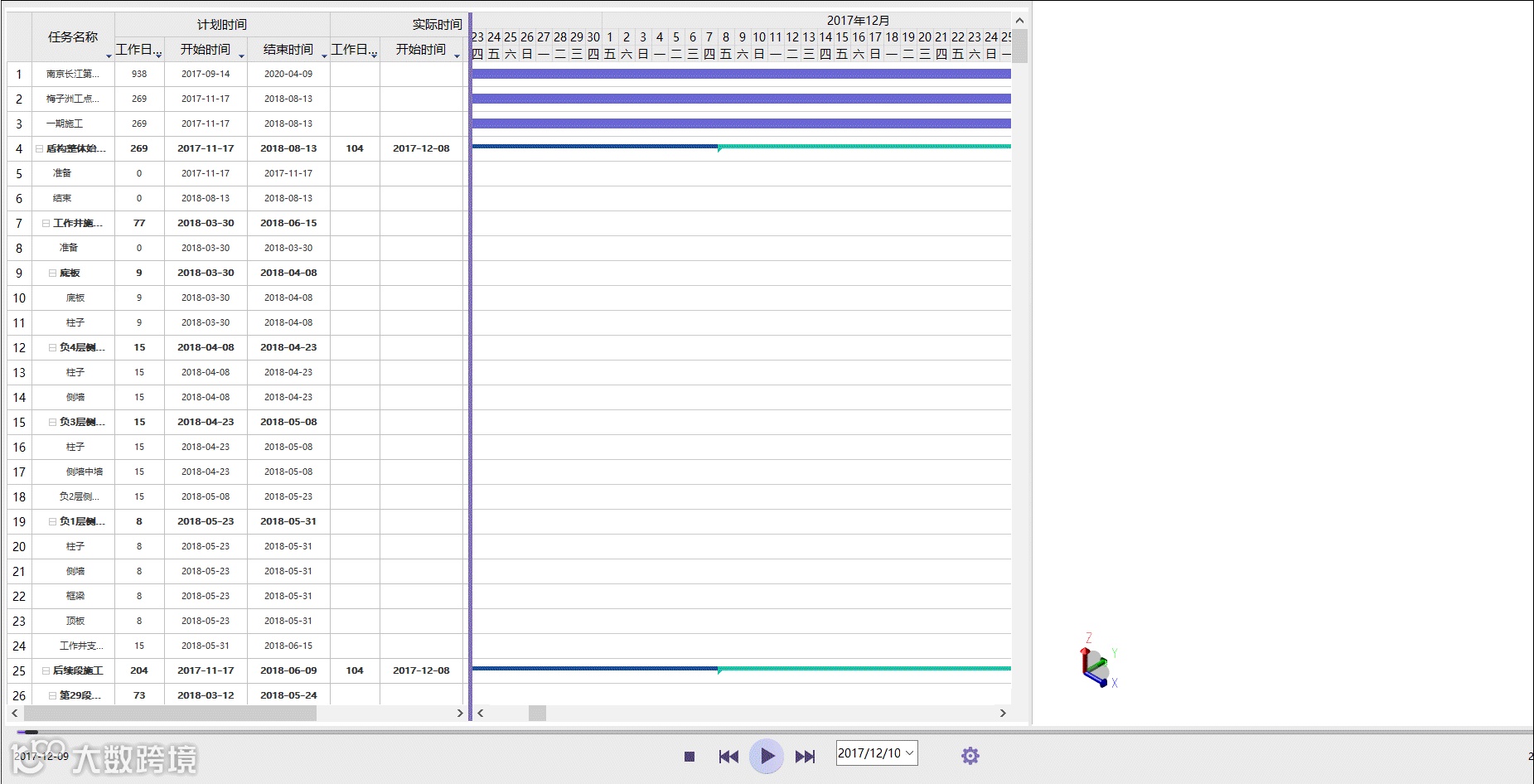The height and width of the screenshot is (784, 1534).
Task: Click row 4 actual start 2017-12-08
Action: (421, 148)
